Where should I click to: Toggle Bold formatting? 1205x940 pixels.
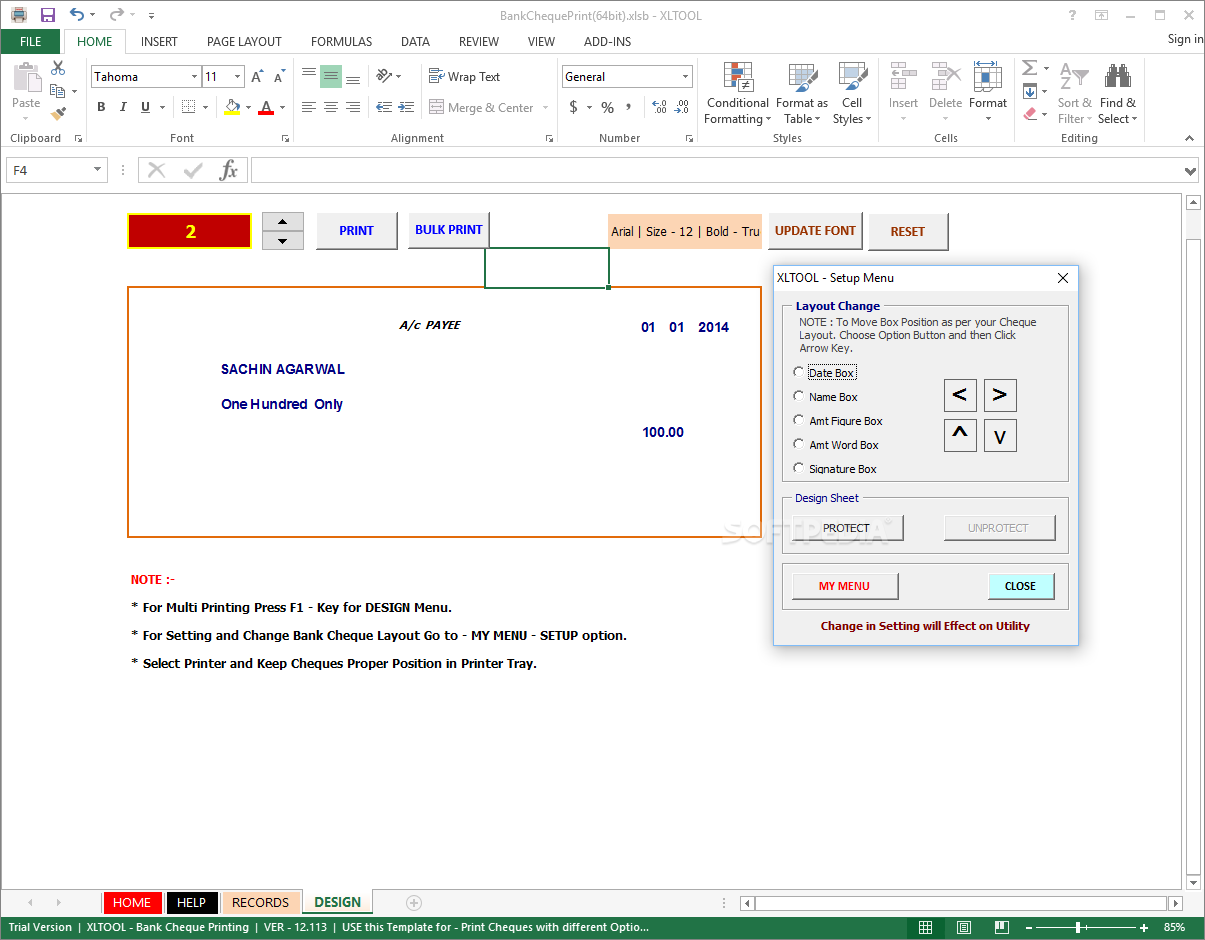pyautogui.click(x=101, y=107)
